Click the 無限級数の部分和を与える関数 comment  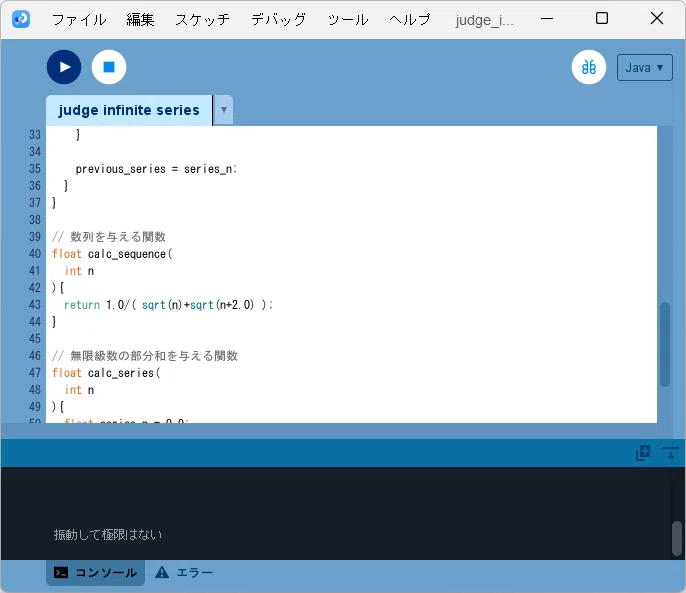145,356
